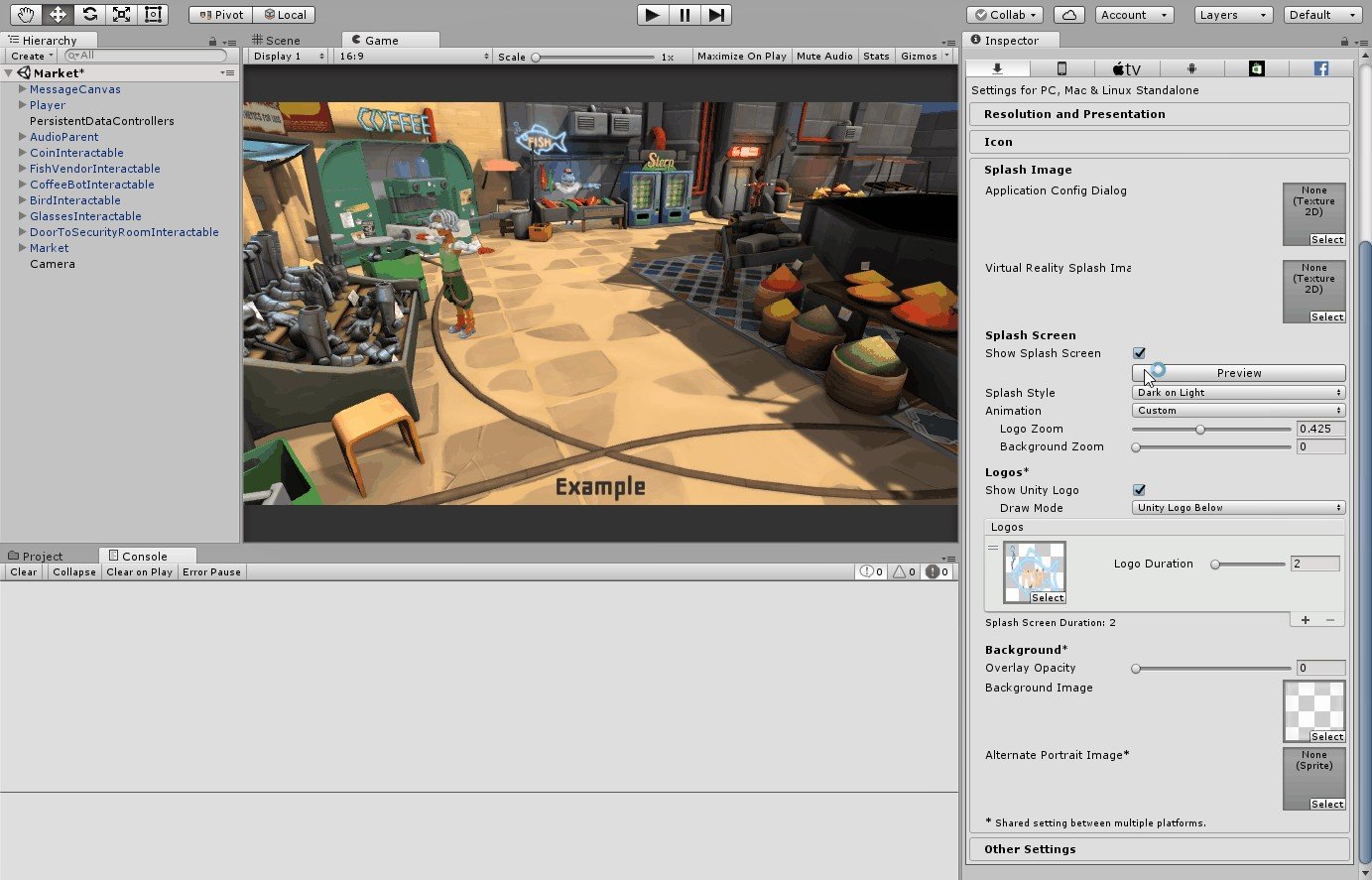This screenshot has height=880, width=1372.
Task: Expand MessageCanvas in Hierarchy
Action: click(x=22, y=89)
